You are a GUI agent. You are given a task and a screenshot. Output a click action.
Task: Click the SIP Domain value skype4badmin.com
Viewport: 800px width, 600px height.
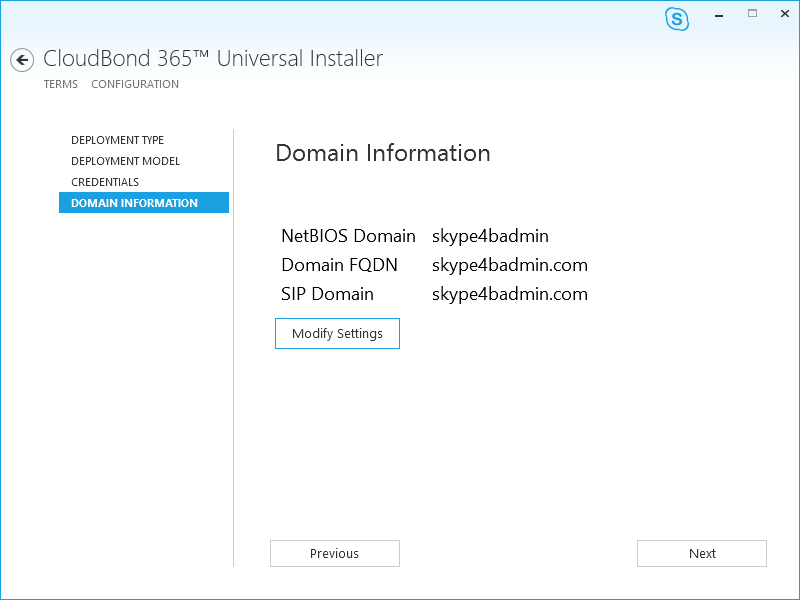point(510,294)
